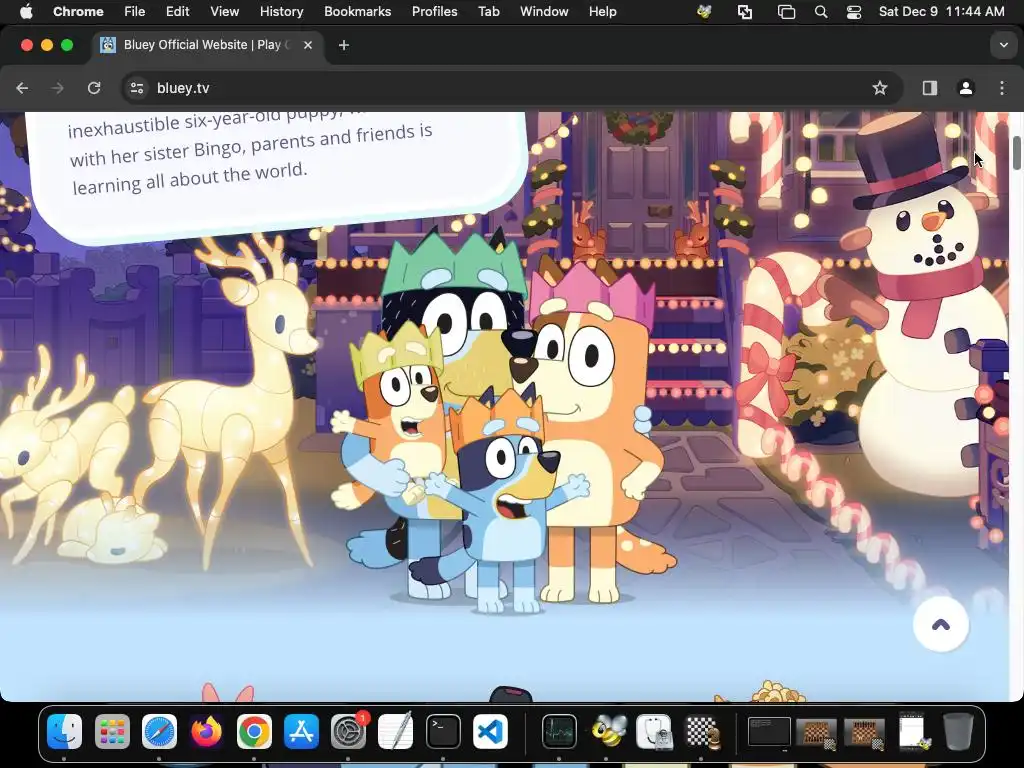Restore the minimized document window in the Dock
The height and width of the screenshot is (768, 1024).
coord(912,731)
